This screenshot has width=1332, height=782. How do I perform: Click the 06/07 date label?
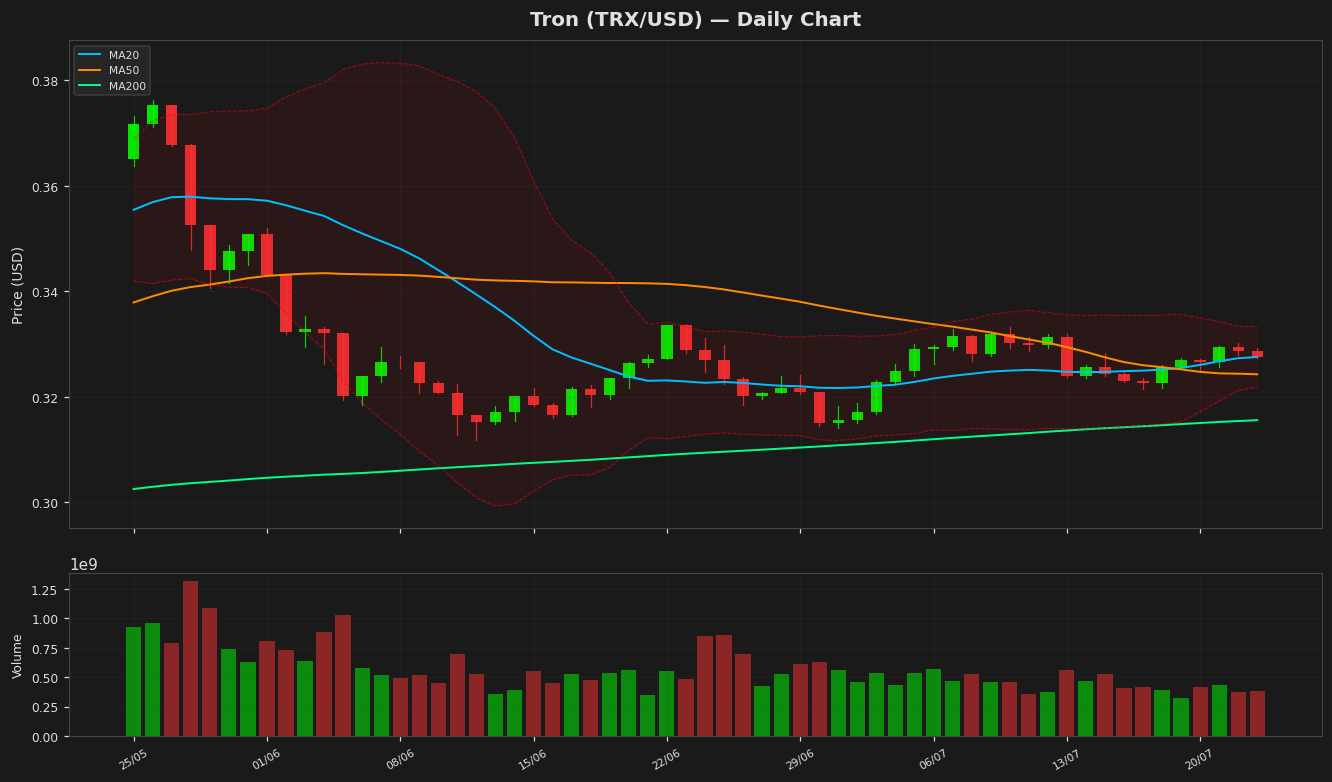(933, 760)
